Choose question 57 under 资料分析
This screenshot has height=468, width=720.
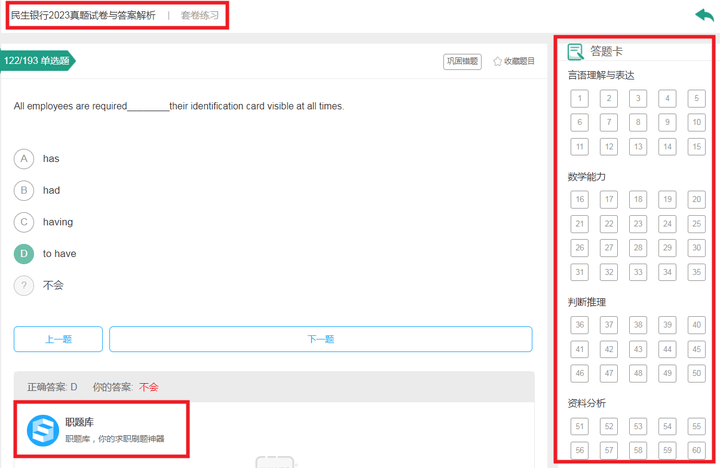click(609, 451)
